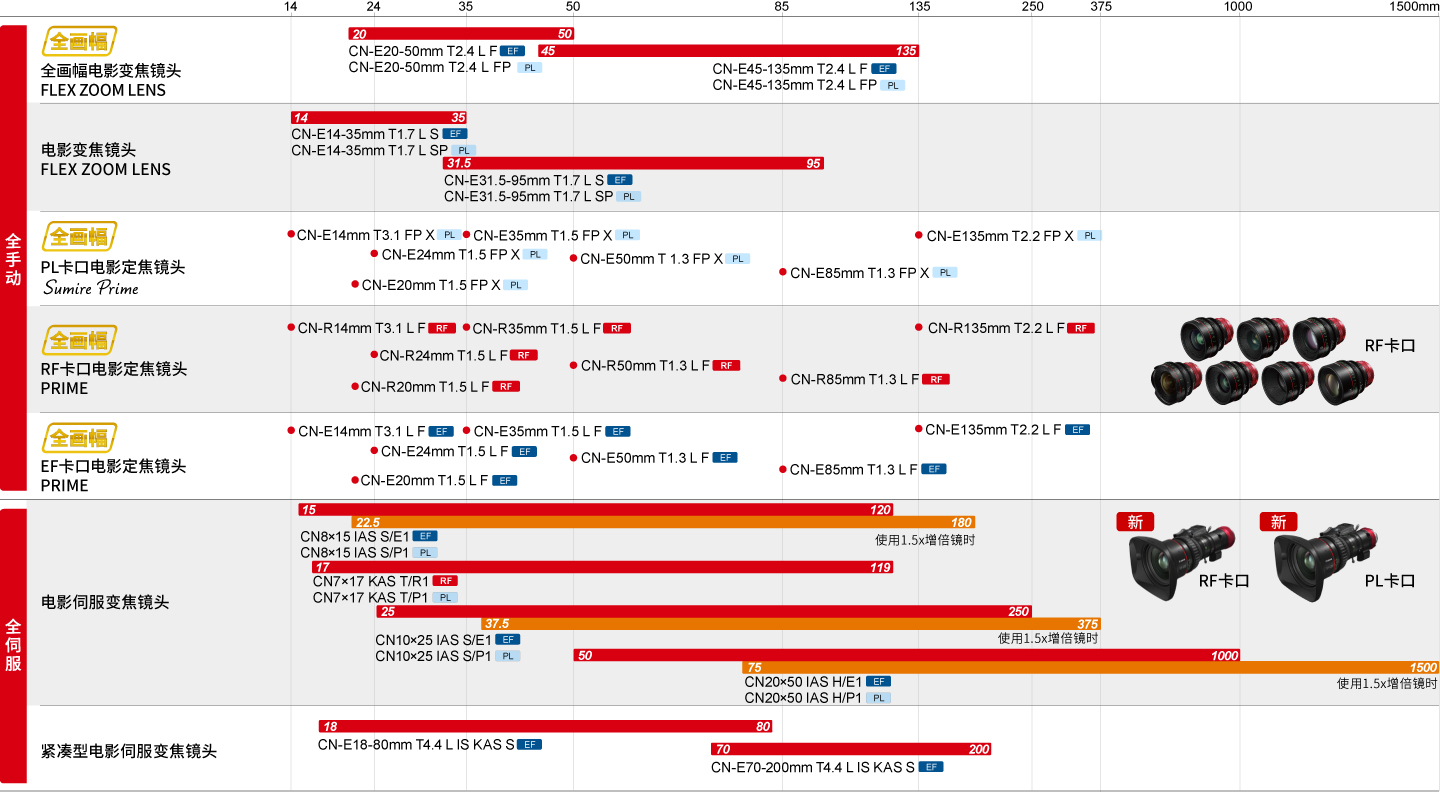Click the CN-E50mm T1.3 L F lens name
This screenshot has width=1440, height=792.
(x=645, y=458)
